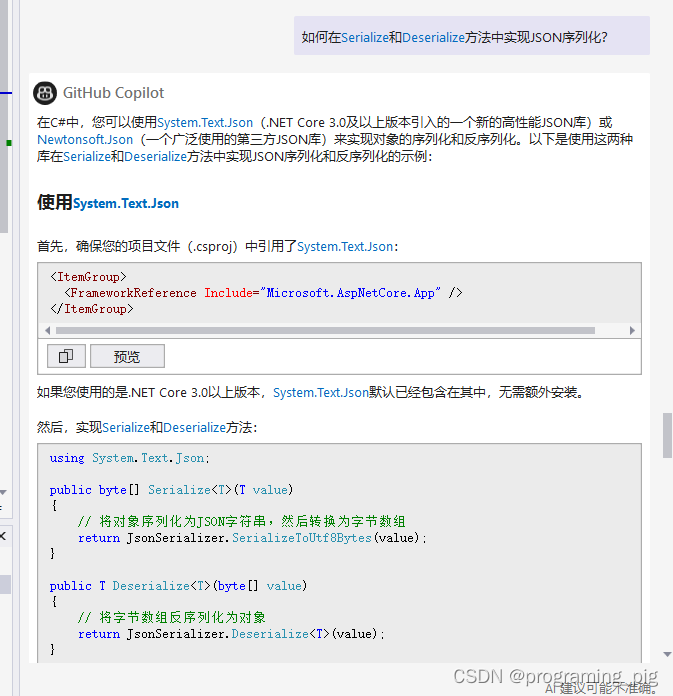
Task: Click System.Text.Json in the 使用 heading
Action: (x=126, y=203)
